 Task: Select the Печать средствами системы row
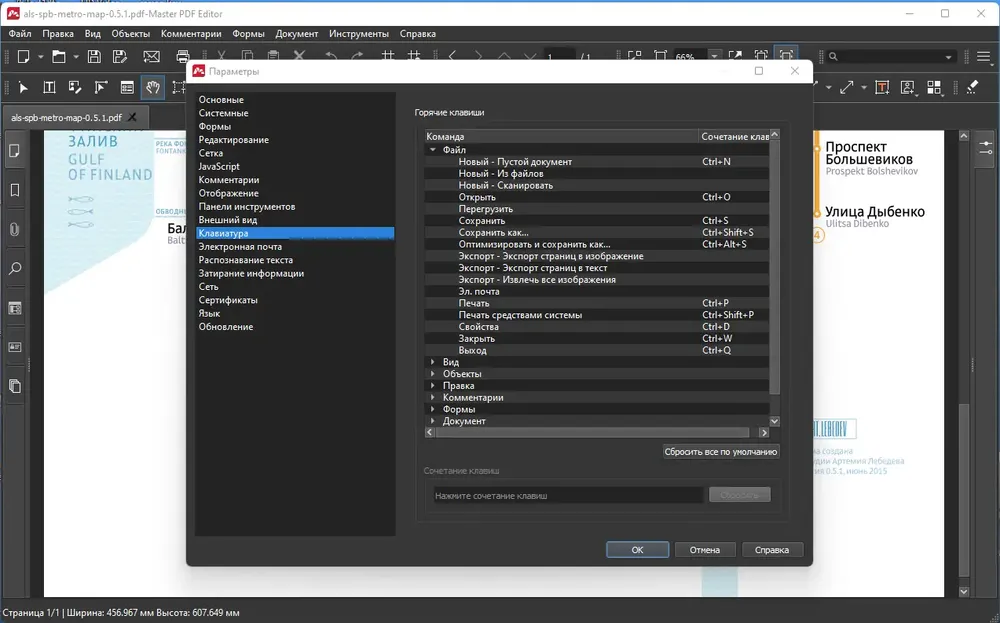point(597,315)
